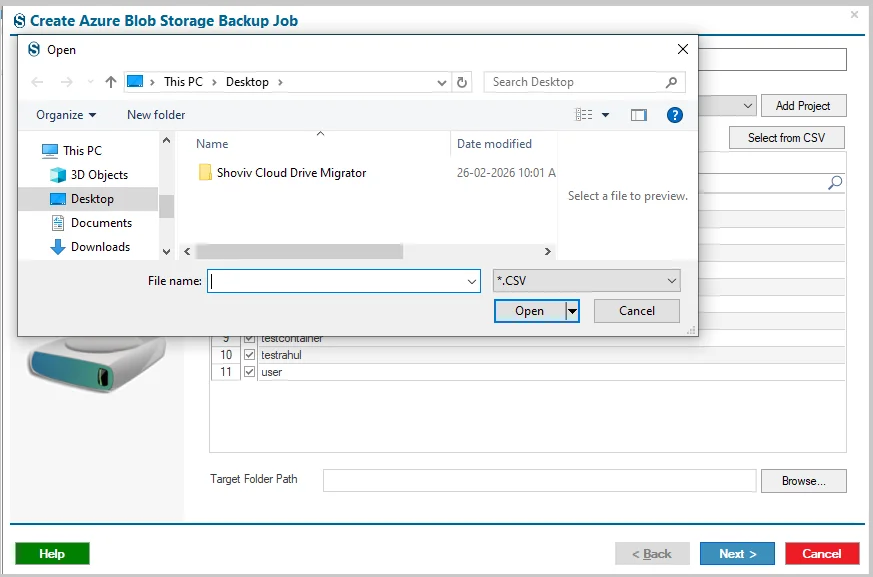Select the testrahul row text

click(281, 355)
